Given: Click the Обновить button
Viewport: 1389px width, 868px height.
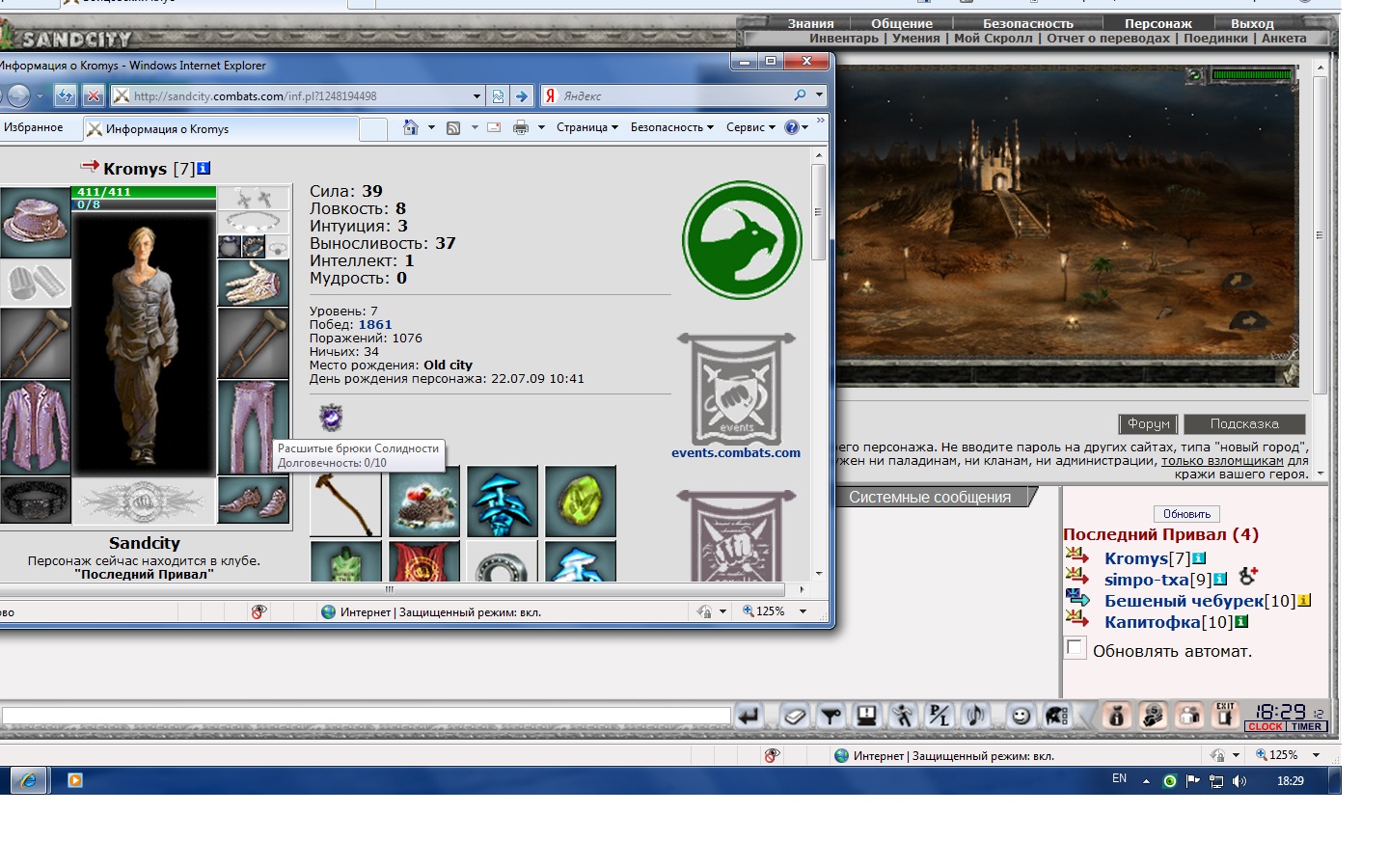Looking at the screenshot, I should (1186, 514).
